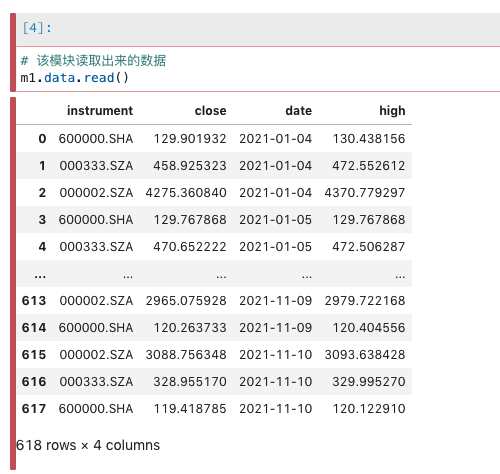This screenshot has height=474, width=500.
Task: Click close value 129.767868
Action: click(x=190, y=220)
